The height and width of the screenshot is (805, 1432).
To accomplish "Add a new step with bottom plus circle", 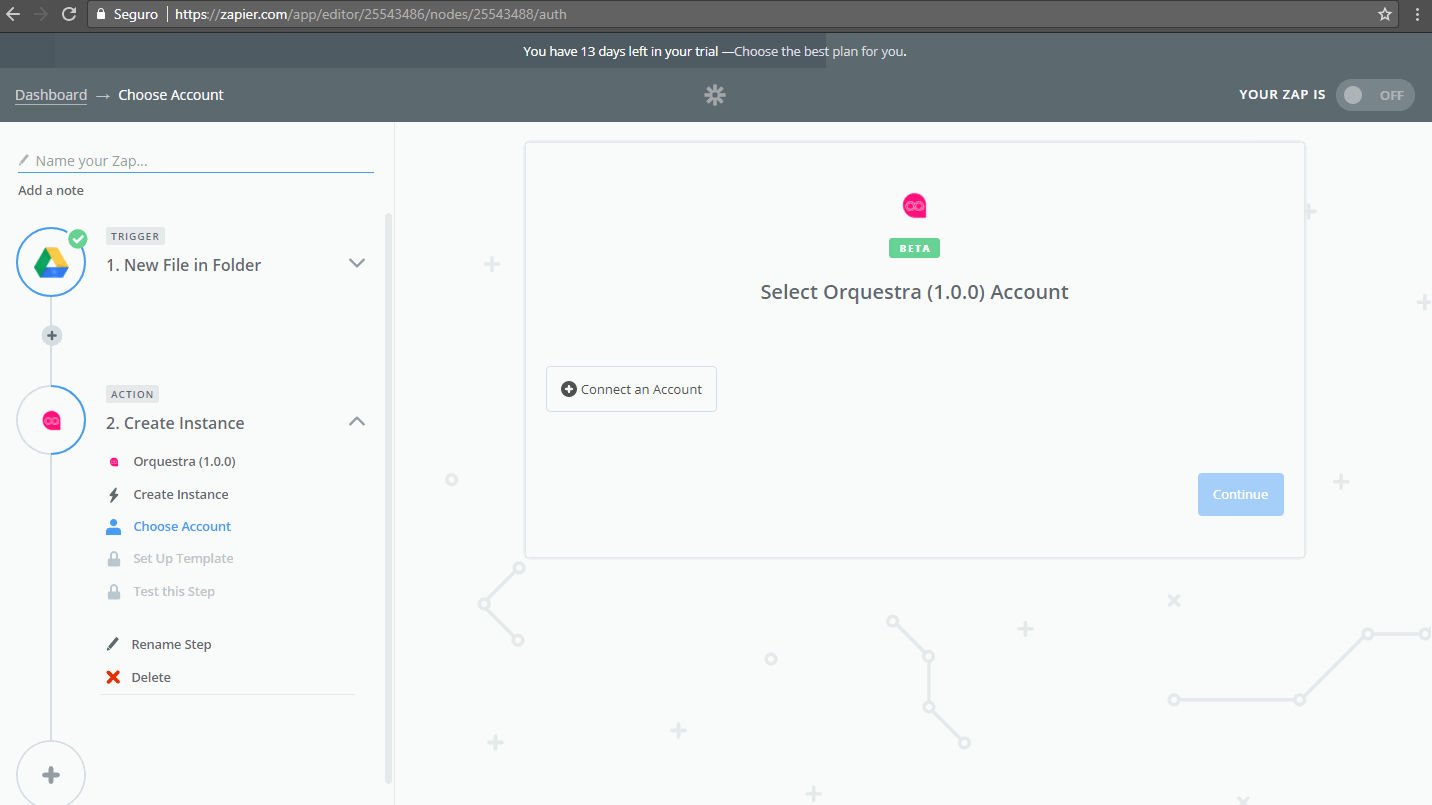I will click(x=51, y=774).
